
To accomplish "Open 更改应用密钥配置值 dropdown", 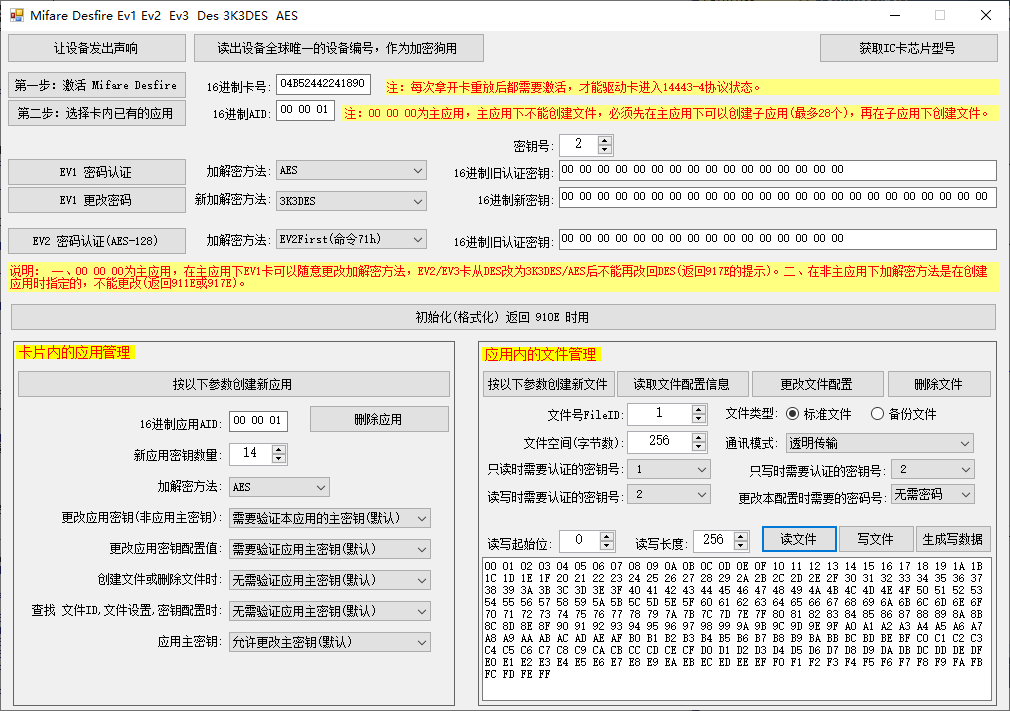I will coord(330,549).
